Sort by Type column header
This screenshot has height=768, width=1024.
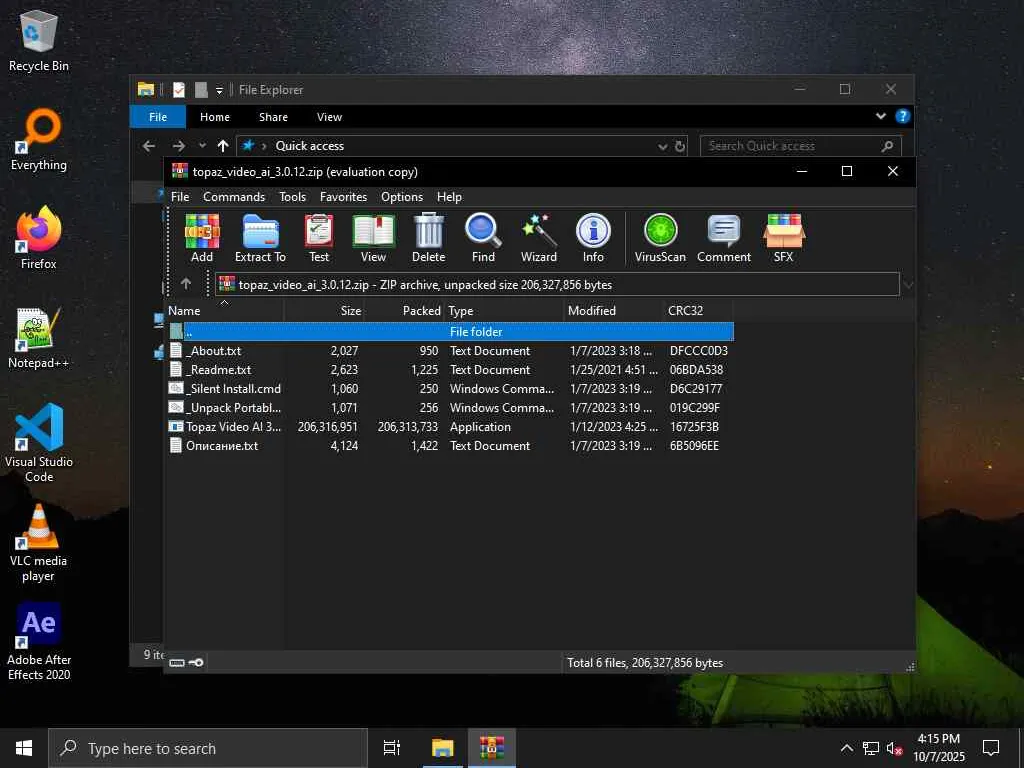pyautogui.click(x=504, y=311)
